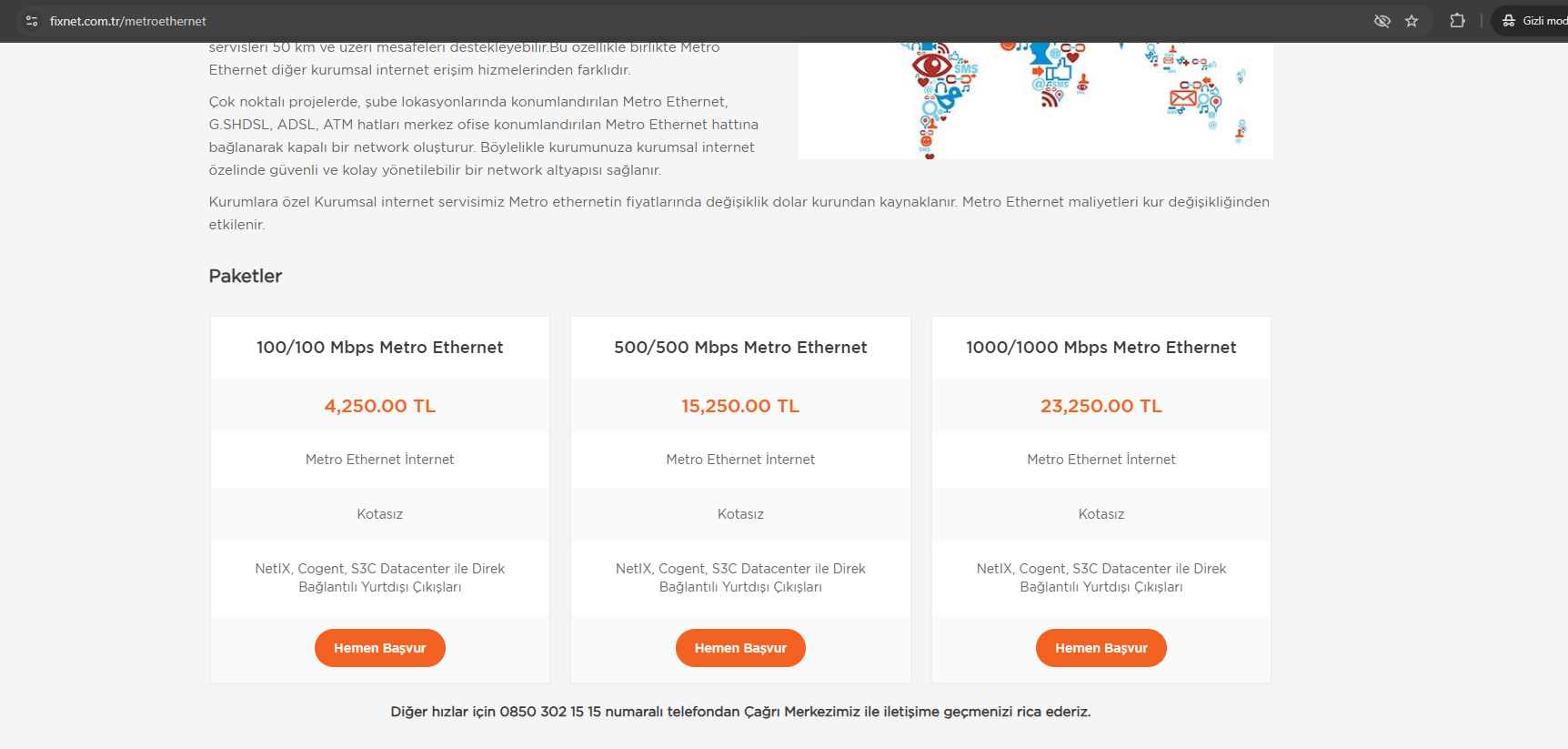This screenshot has height=749, width=1568.
Task: Click Kotasız row in the 100/100 Mbps card
Action: (379, 514)
